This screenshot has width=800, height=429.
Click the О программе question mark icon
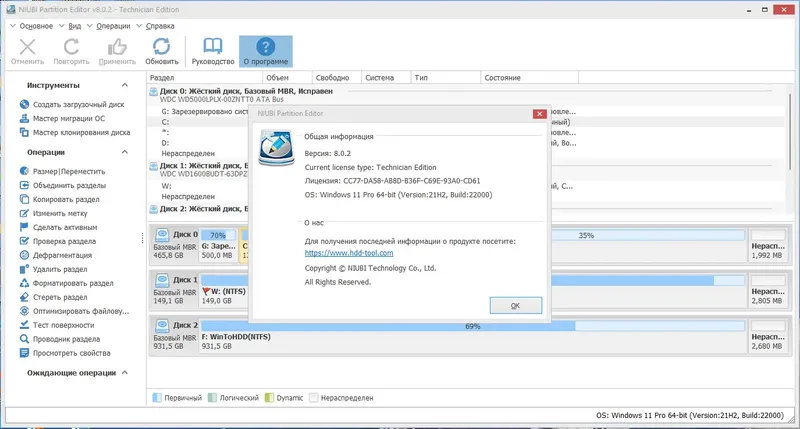pos(265,46)
